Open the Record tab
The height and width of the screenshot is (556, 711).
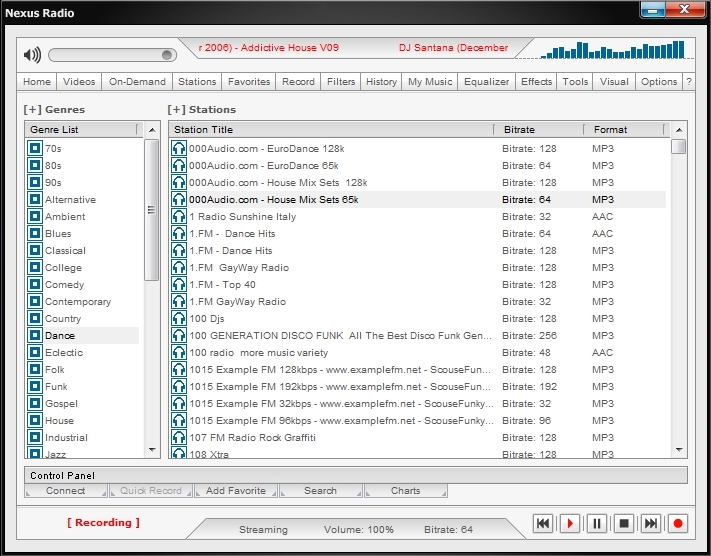[298, 82]
